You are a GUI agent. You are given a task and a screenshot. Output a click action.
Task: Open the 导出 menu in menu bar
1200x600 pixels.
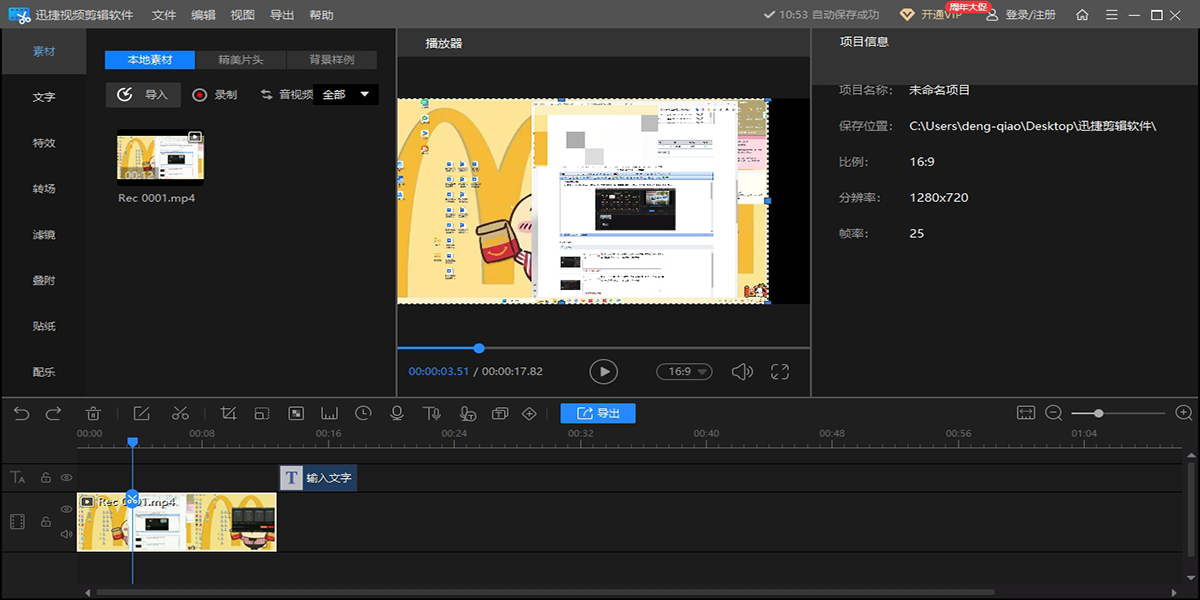(x=282, y=15)
